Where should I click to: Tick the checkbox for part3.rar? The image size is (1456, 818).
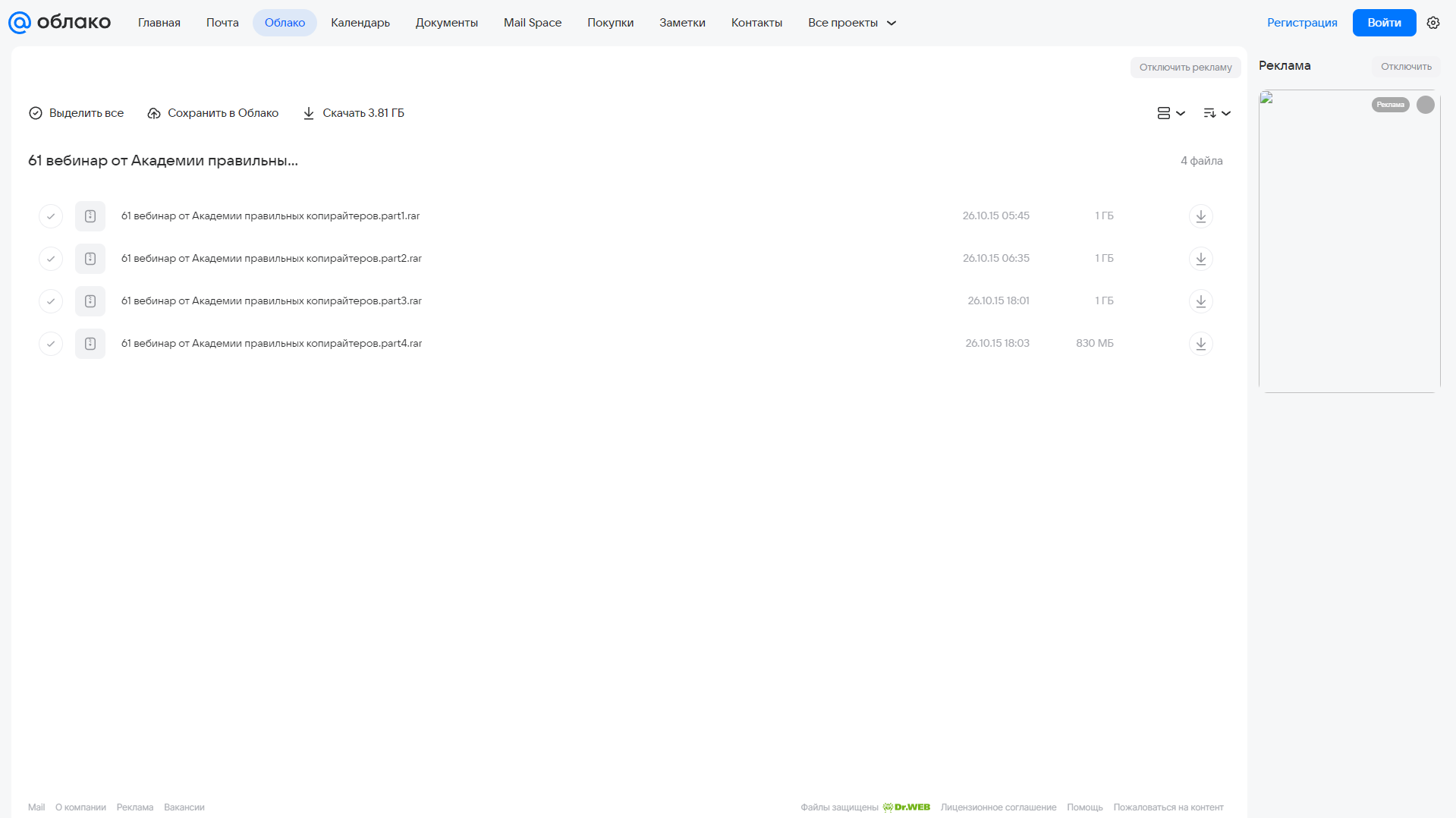coord(51,301)
